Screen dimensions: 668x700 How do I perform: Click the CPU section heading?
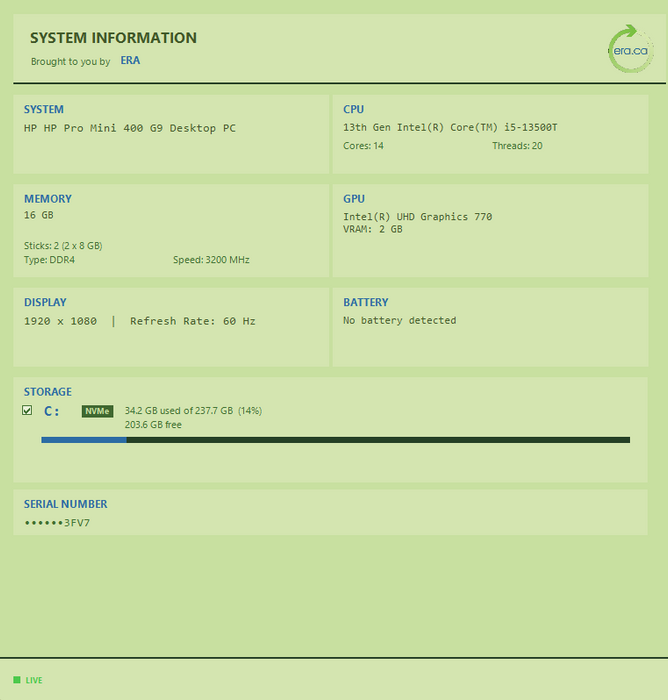tap(353, 109)
